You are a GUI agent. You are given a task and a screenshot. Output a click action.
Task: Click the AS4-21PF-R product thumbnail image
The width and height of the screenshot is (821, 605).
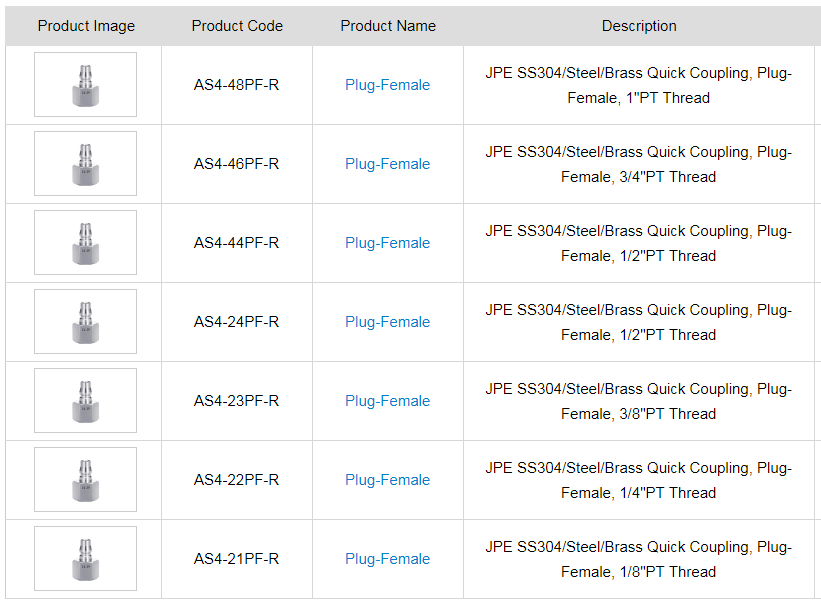pos(85,559)
